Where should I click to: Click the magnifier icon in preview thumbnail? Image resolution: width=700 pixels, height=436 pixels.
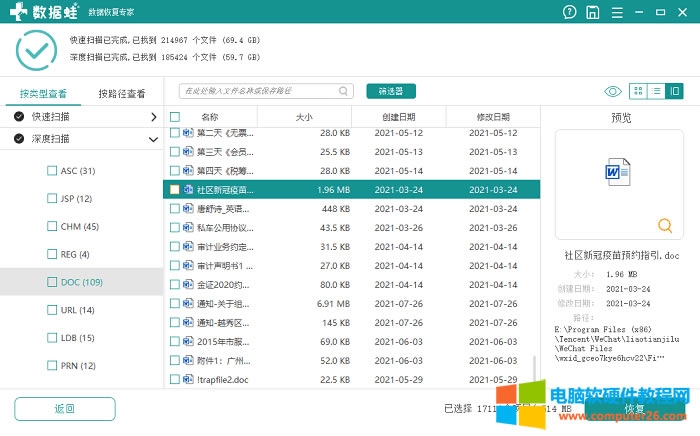(665, 225)
